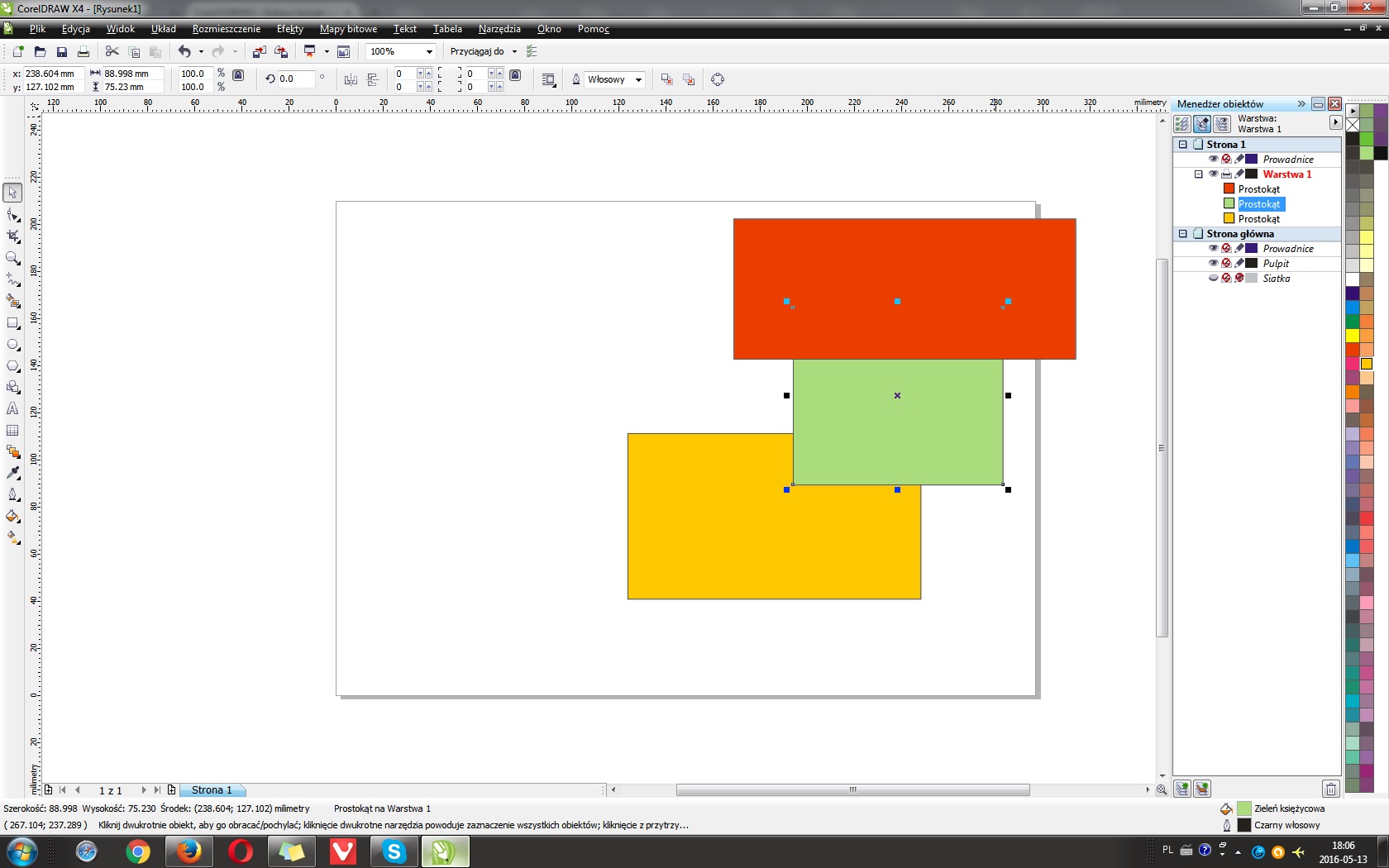The width and height of the screenshot is (1389, 868).
Task: Click the Save icon in toolbar
Action: (61, 51)
